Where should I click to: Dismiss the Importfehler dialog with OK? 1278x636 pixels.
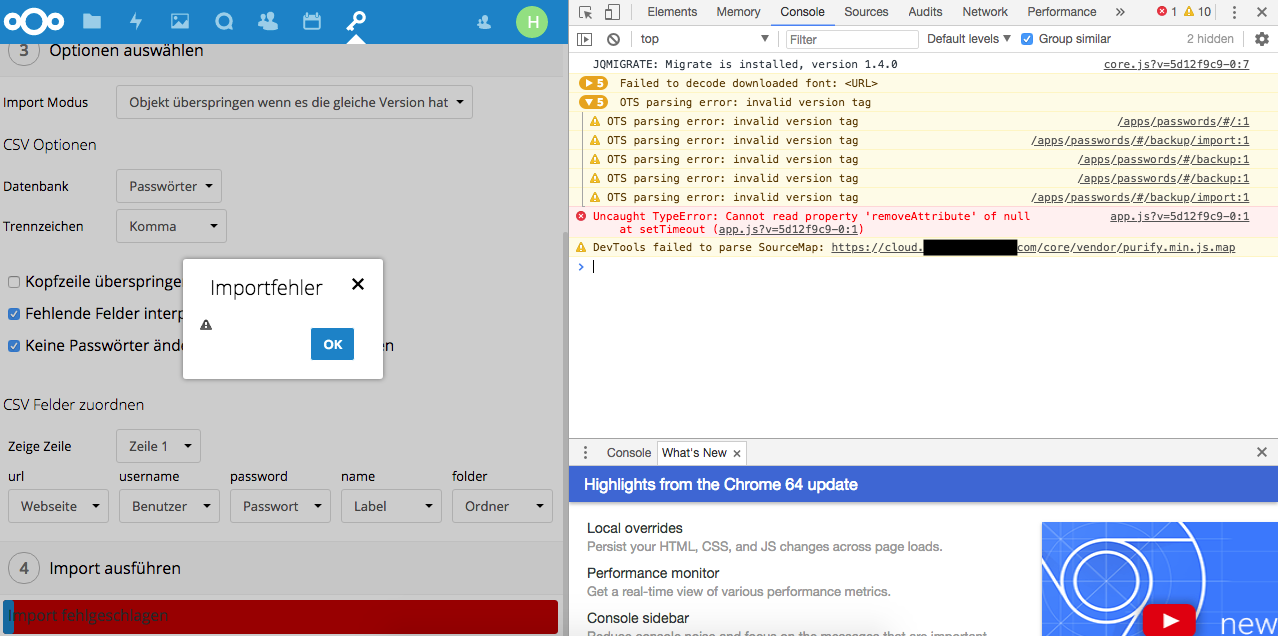[x=332, y=343]
